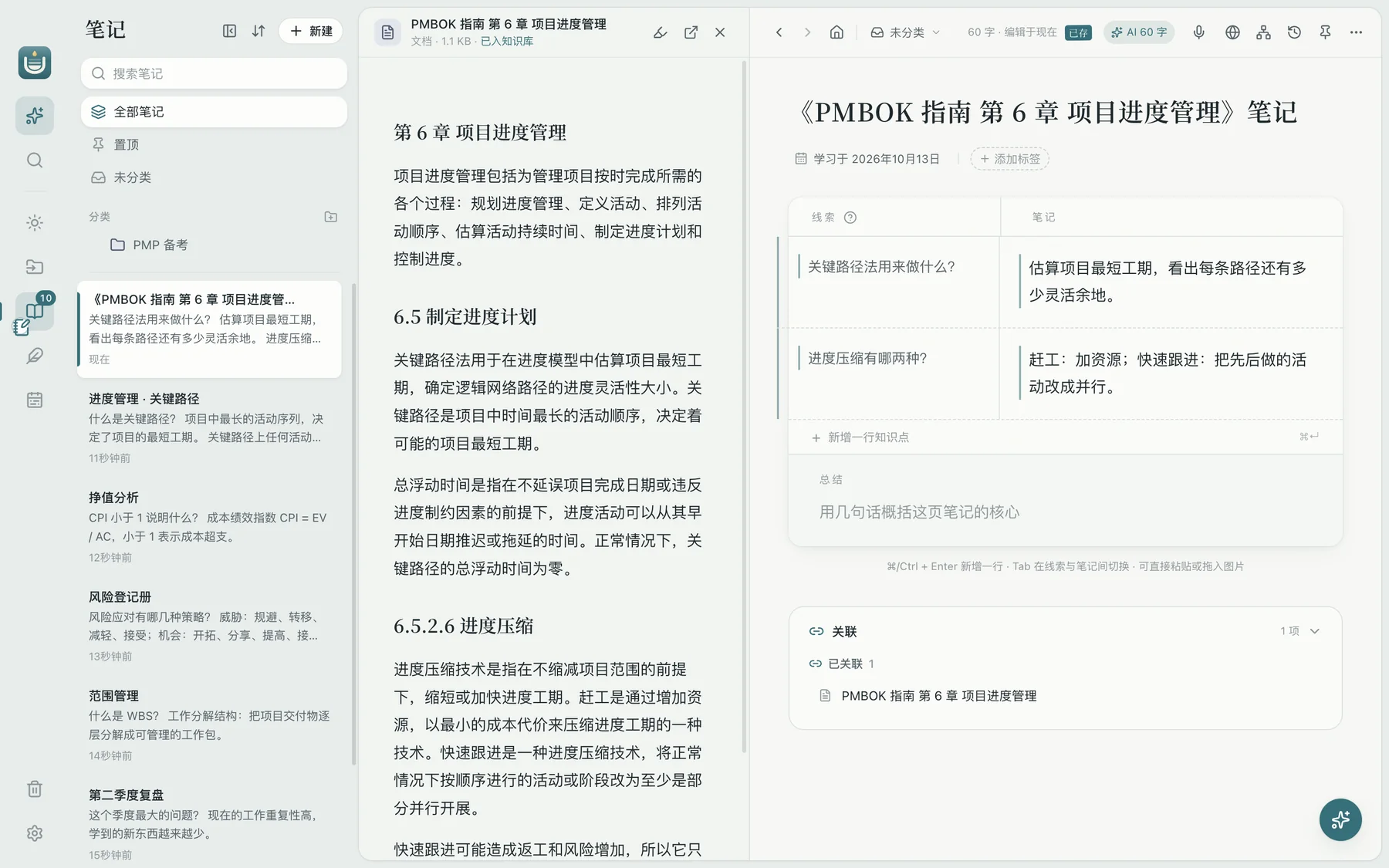Click the globe icon in note toolbar
Viewport: 1389px width, 868px height.
(x=1232, y=32)
